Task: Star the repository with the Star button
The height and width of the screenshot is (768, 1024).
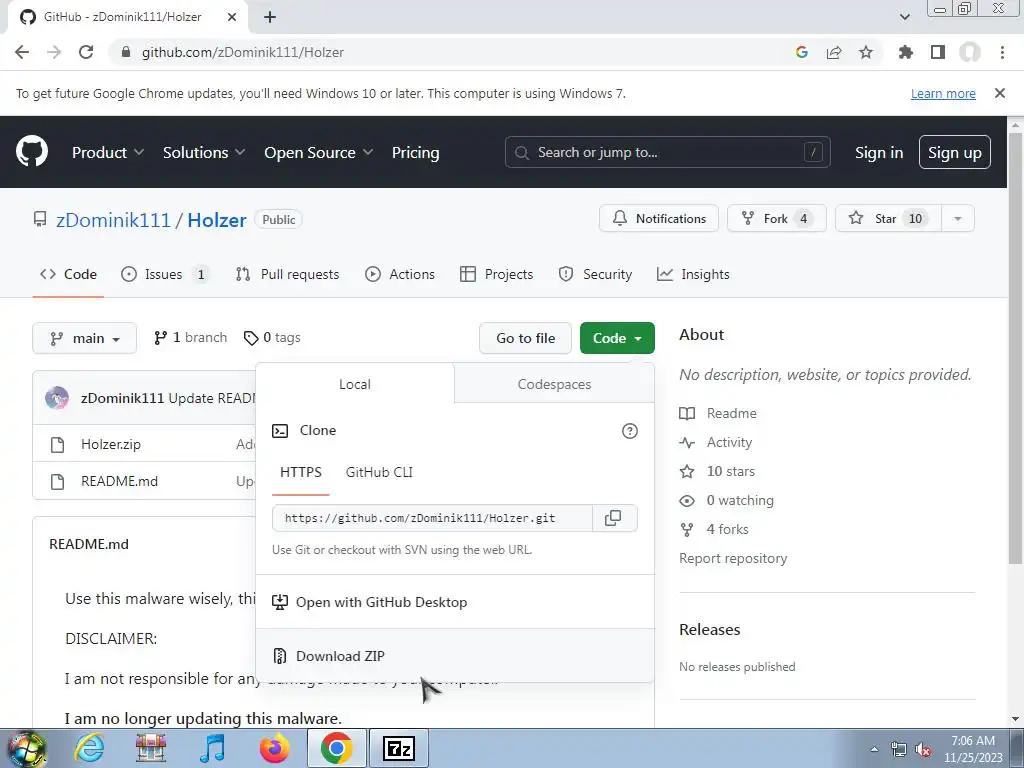Action: pos(888,219)
